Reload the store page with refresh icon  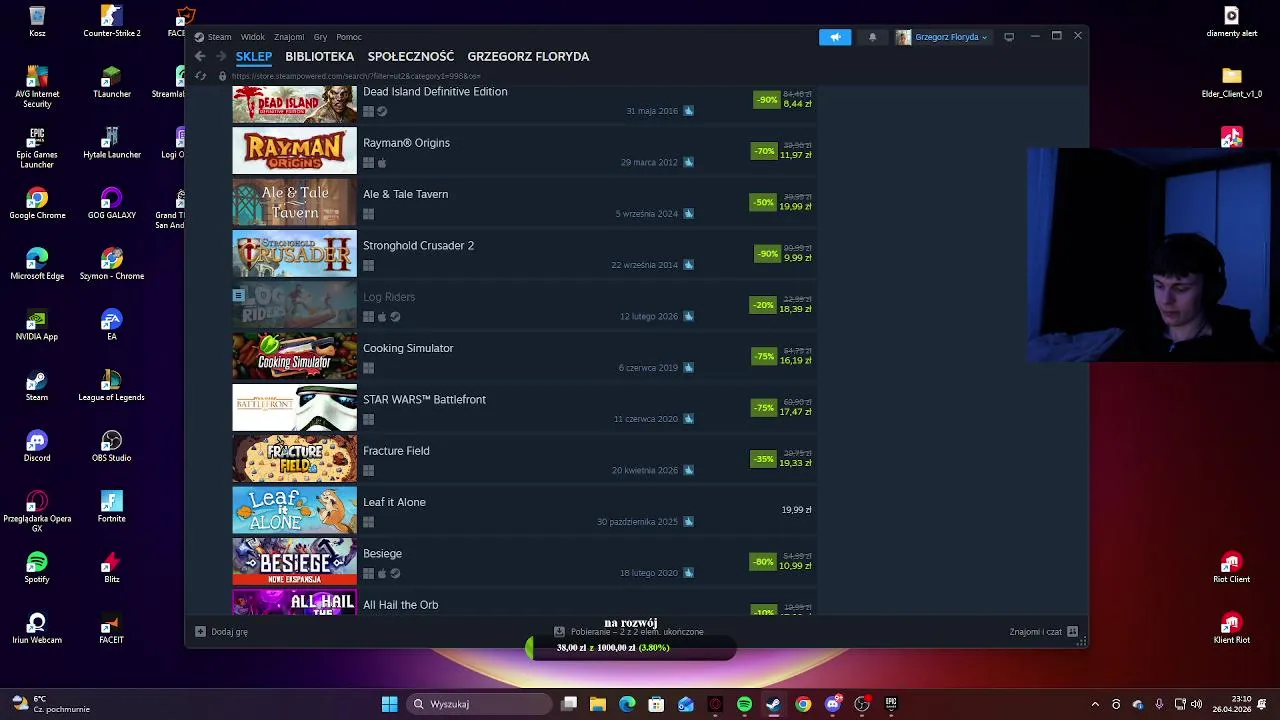point(200,76)
